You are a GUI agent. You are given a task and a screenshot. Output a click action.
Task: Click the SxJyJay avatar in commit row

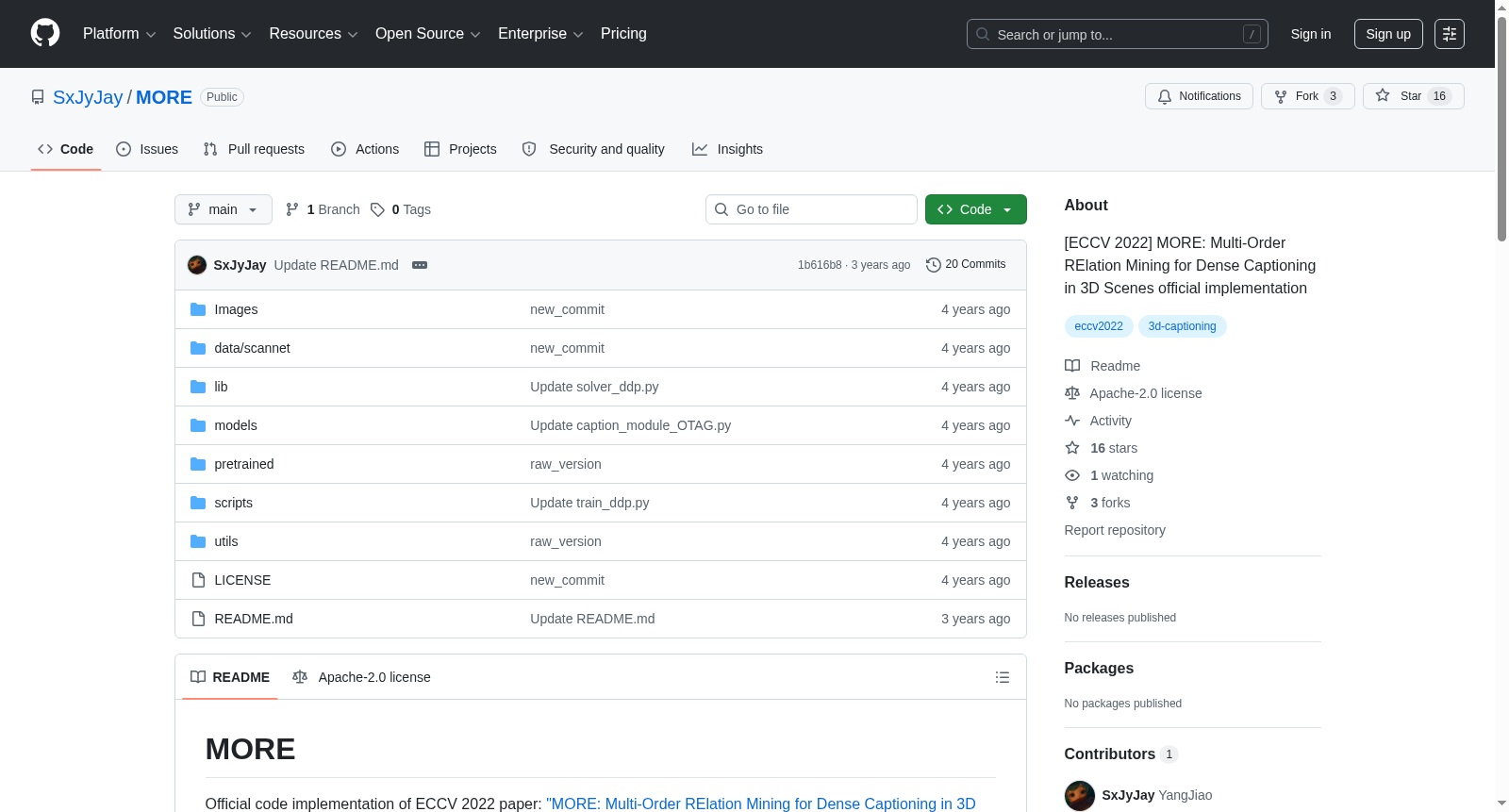(197, 265)
